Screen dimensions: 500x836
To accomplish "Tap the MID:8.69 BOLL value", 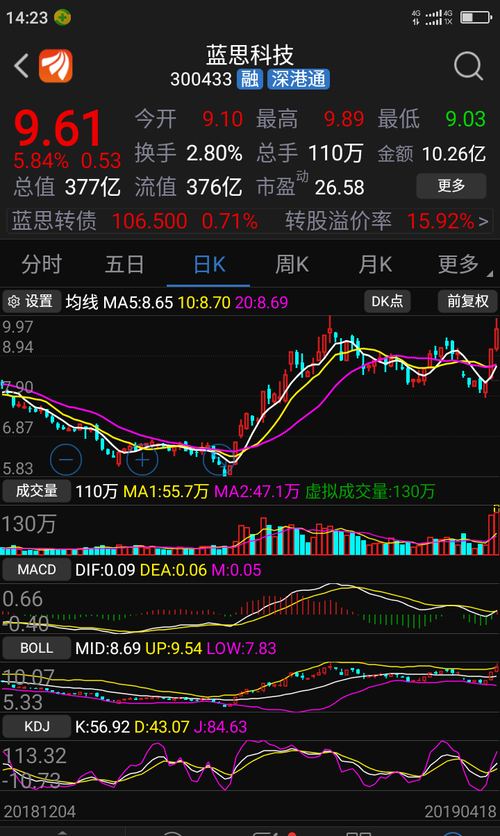I will (108, 648).
